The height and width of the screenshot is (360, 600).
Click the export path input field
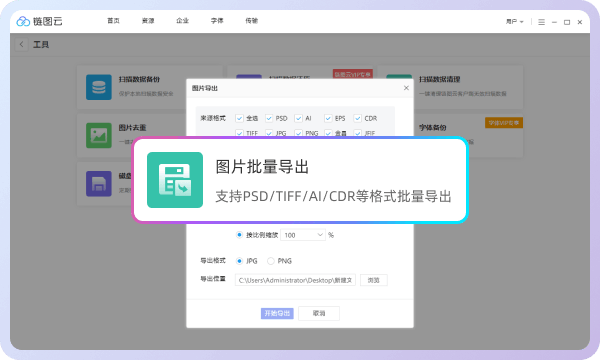coord(295,280)
